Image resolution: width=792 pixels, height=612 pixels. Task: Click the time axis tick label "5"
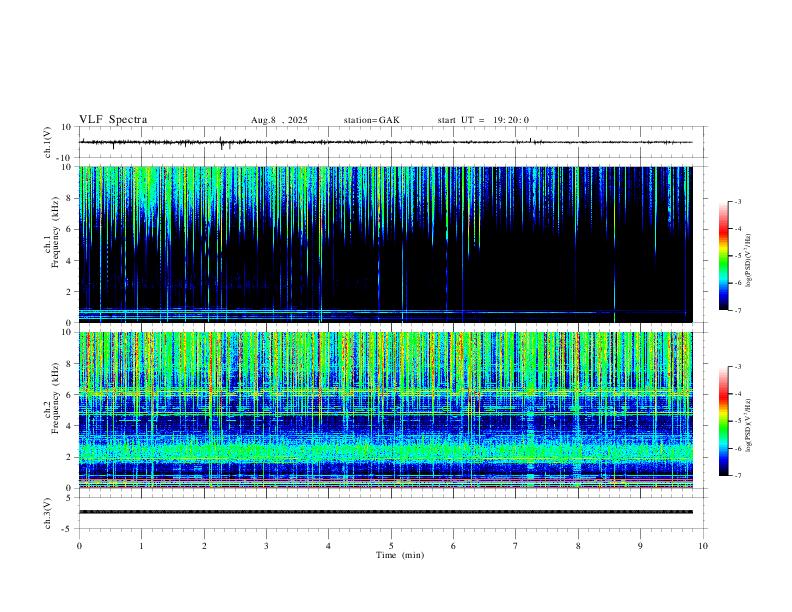coord(391,546)
